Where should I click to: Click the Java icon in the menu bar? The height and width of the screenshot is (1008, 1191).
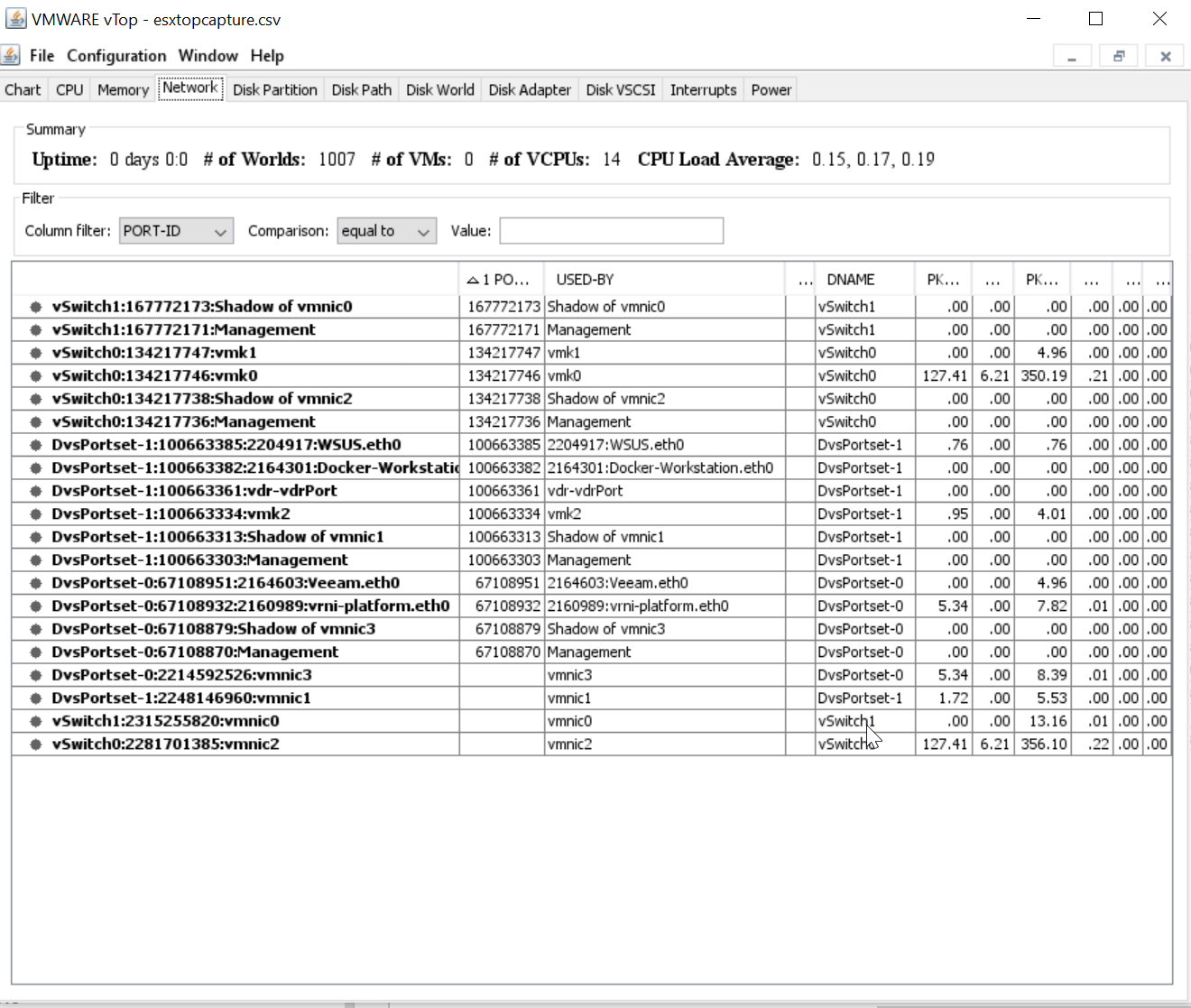[11, 55]
